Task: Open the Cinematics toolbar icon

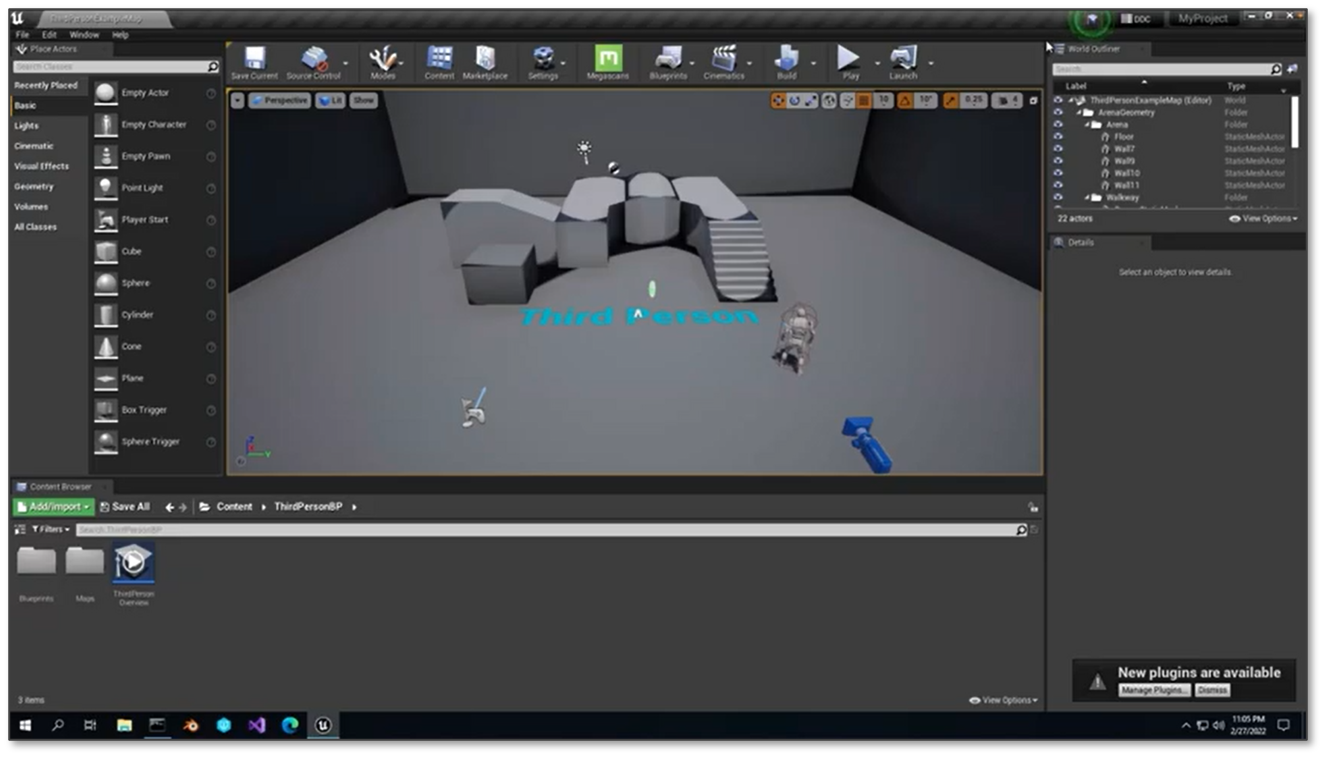Action: tap(724, 62)
